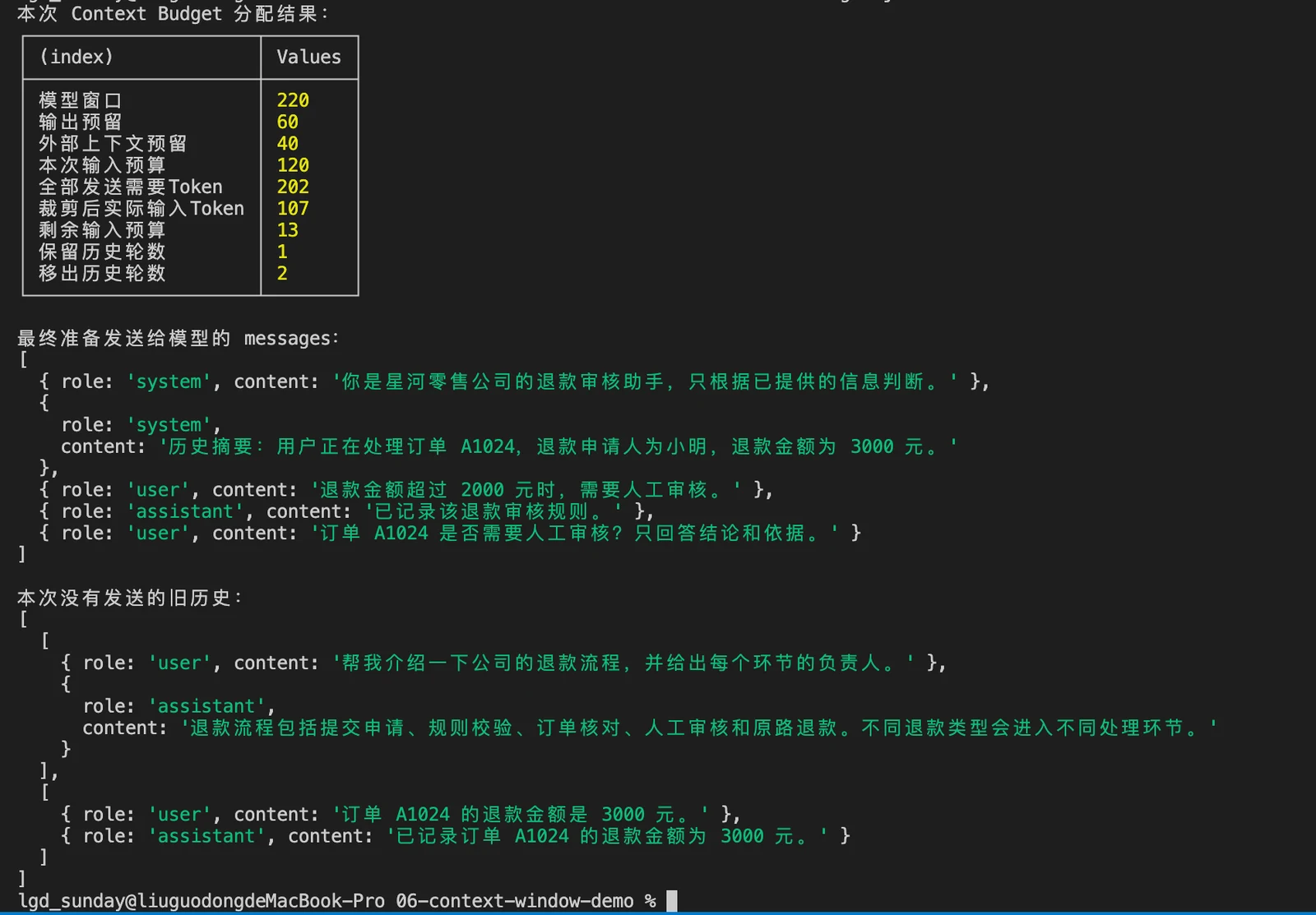Select the '输出预留' row label
Viewport: 1316px width, 915px height.
81,122
